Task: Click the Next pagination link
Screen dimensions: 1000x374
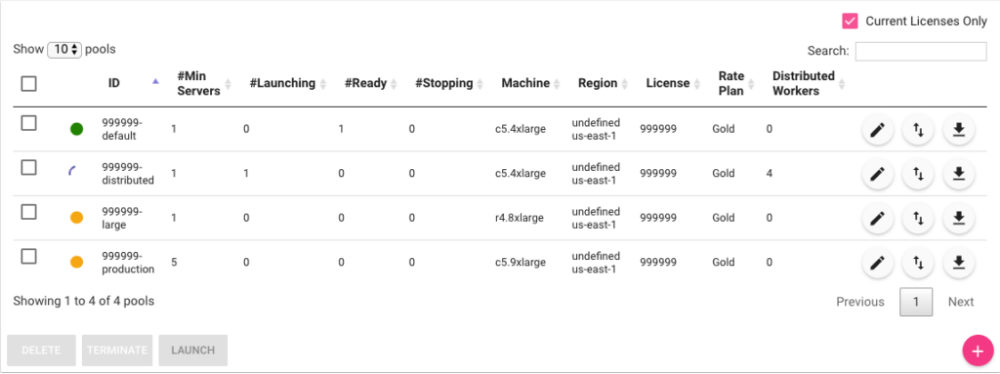Action: [x=960, y=302]
